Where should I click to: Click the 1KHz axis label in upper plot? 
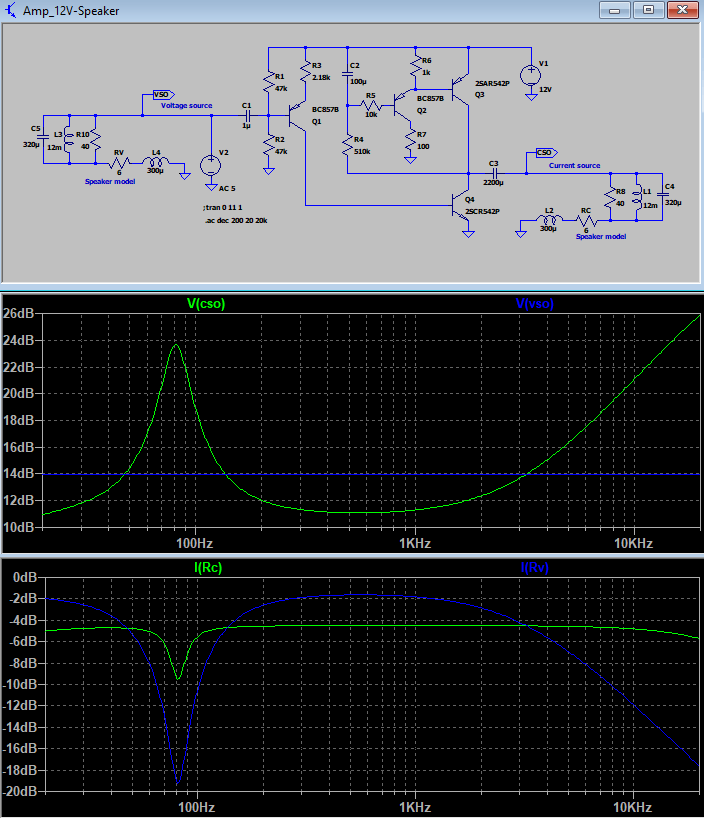click(x=415, y=543)
